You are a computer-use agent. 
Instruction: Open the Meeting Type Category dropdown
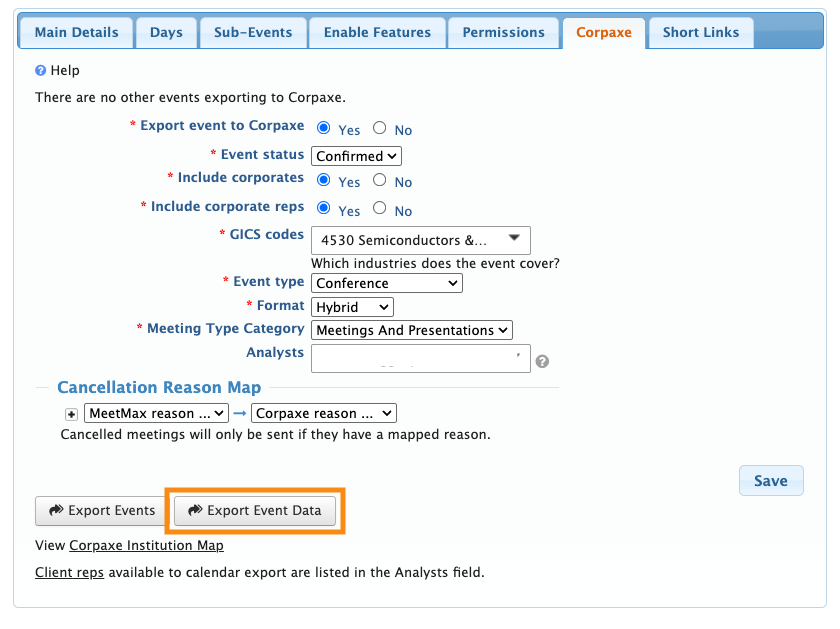tap(412, 330)
